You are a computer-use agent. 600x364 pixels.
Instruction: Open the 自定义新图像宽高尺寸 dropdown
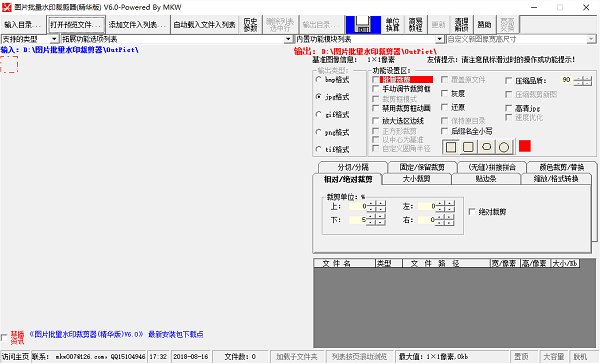coord(591,39)
